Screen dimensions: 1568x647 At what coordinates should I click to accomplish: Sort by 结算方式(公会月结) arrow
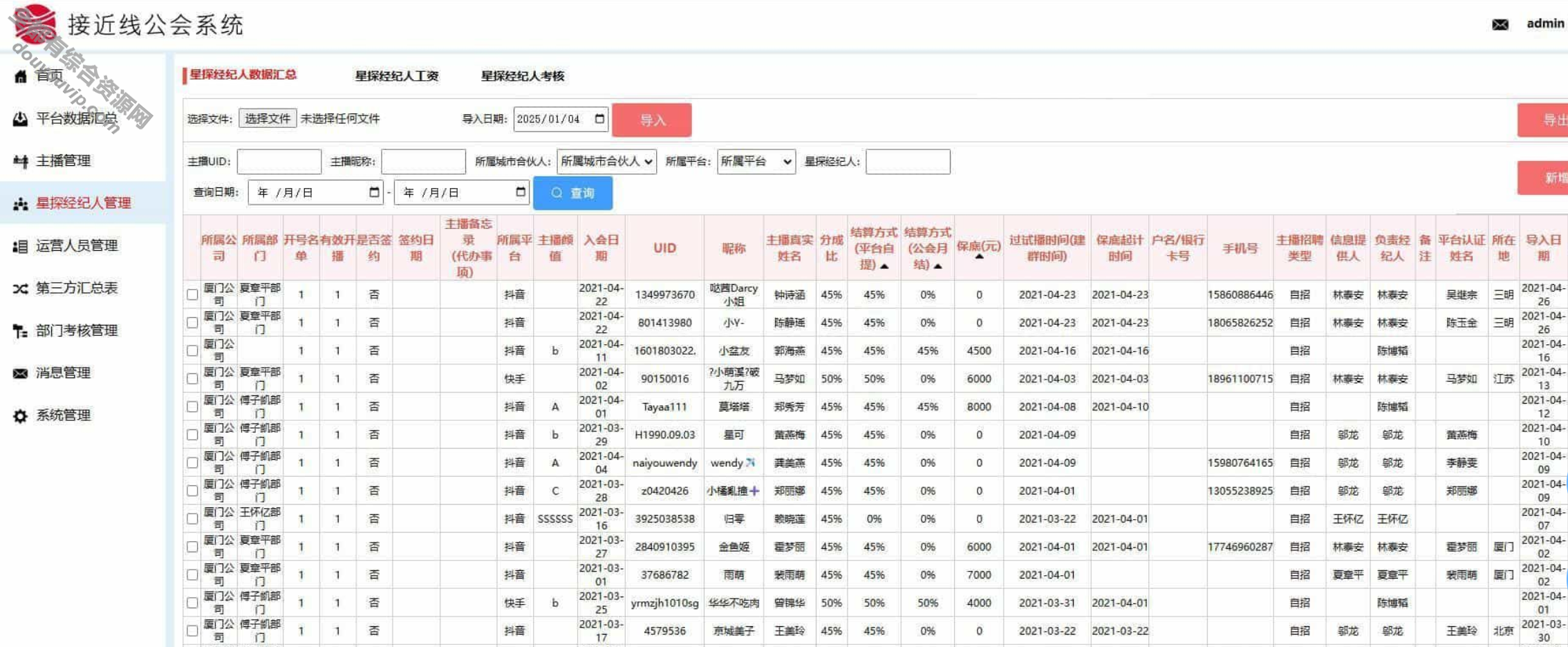(x=937, y=266)
